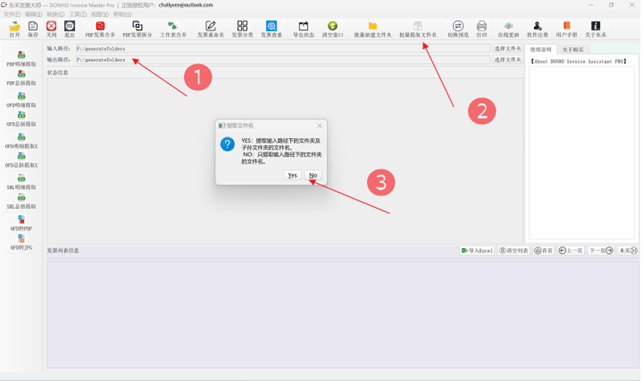The width and height of the screenshot is (643, 381).
Task: Select OFD总括提取X in the sidebar
Action: click(21, 160)
